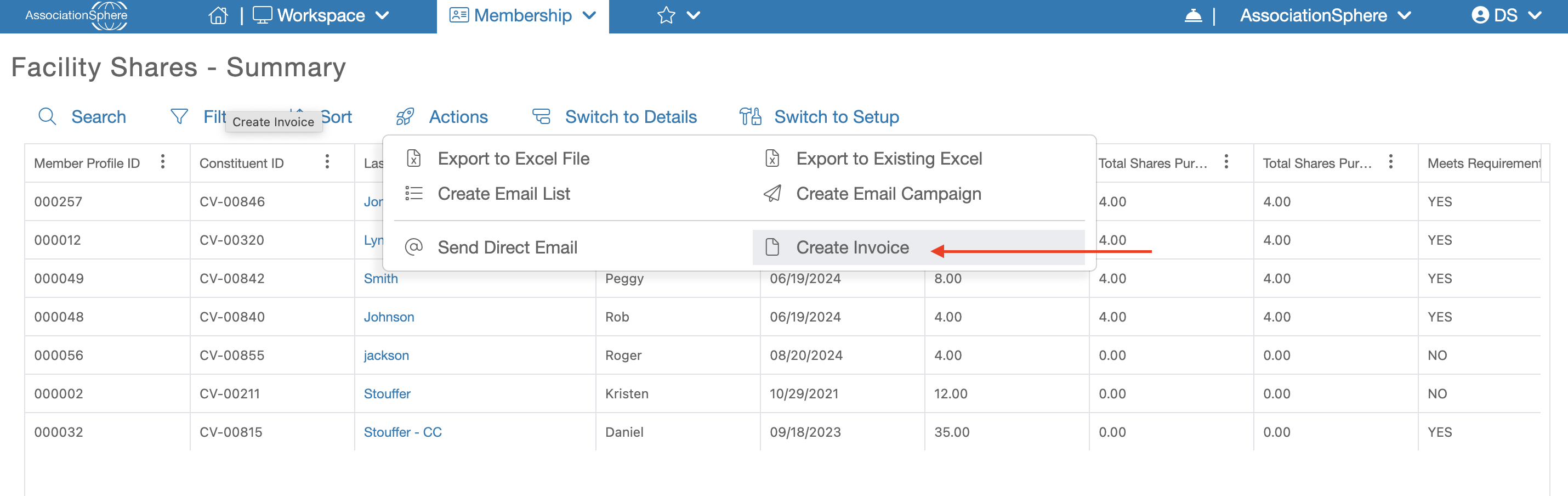The width and height of the screenshot is (1568, 496).
Task: Choose Send Direct Email menu item
Action: (508, 247)
